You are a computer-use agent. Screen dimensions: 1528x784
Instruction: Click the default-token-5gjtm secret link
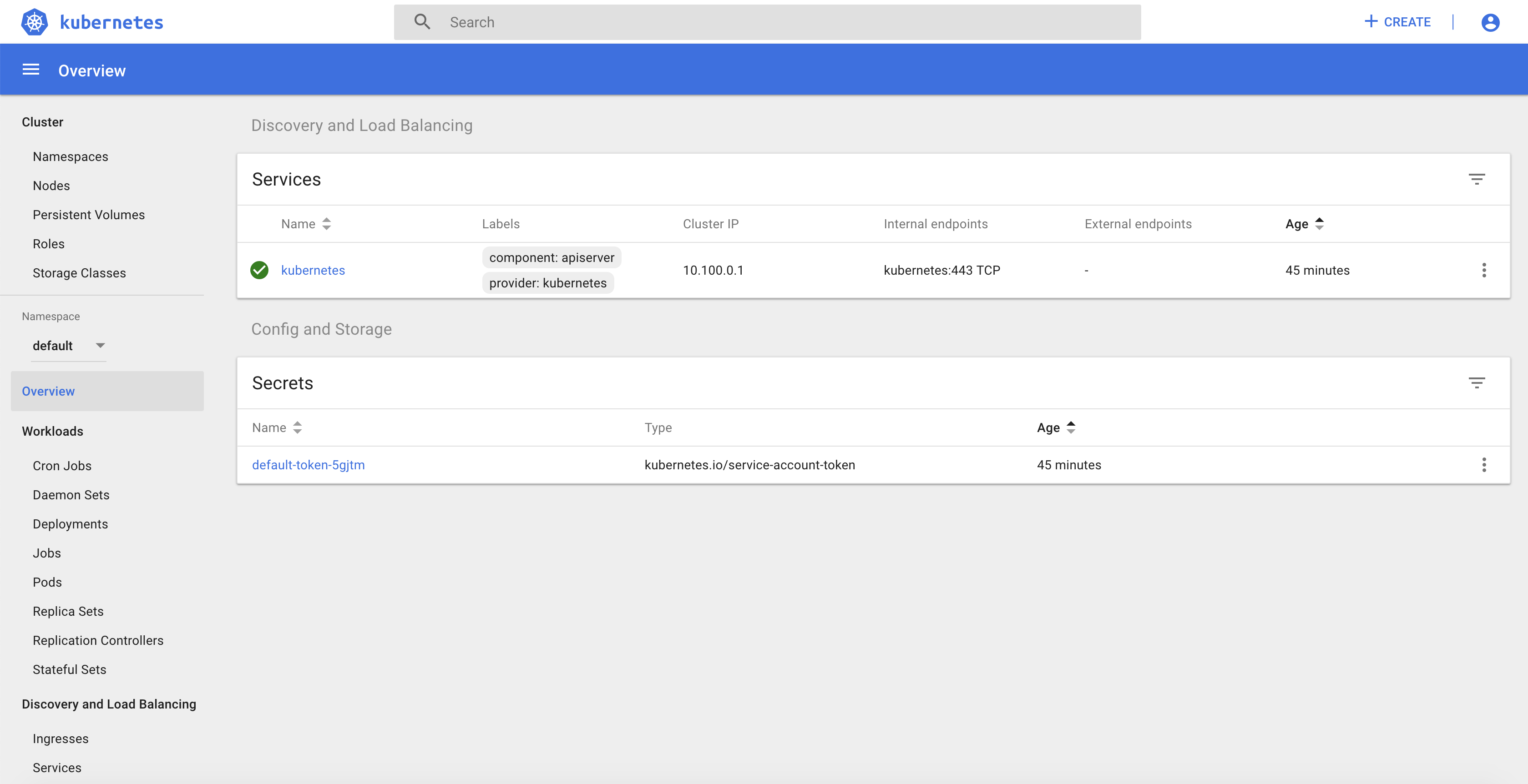point(308,464)
